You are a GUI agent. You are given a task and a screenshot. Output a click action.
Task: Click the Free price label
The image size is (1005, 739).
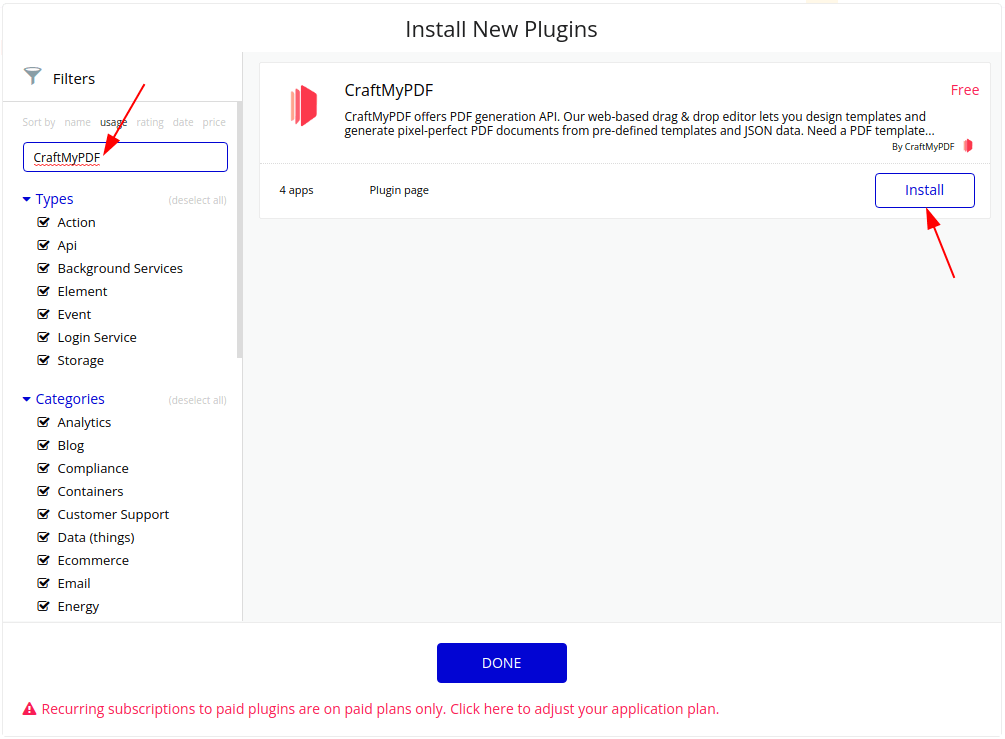click(x=965, y=90)
